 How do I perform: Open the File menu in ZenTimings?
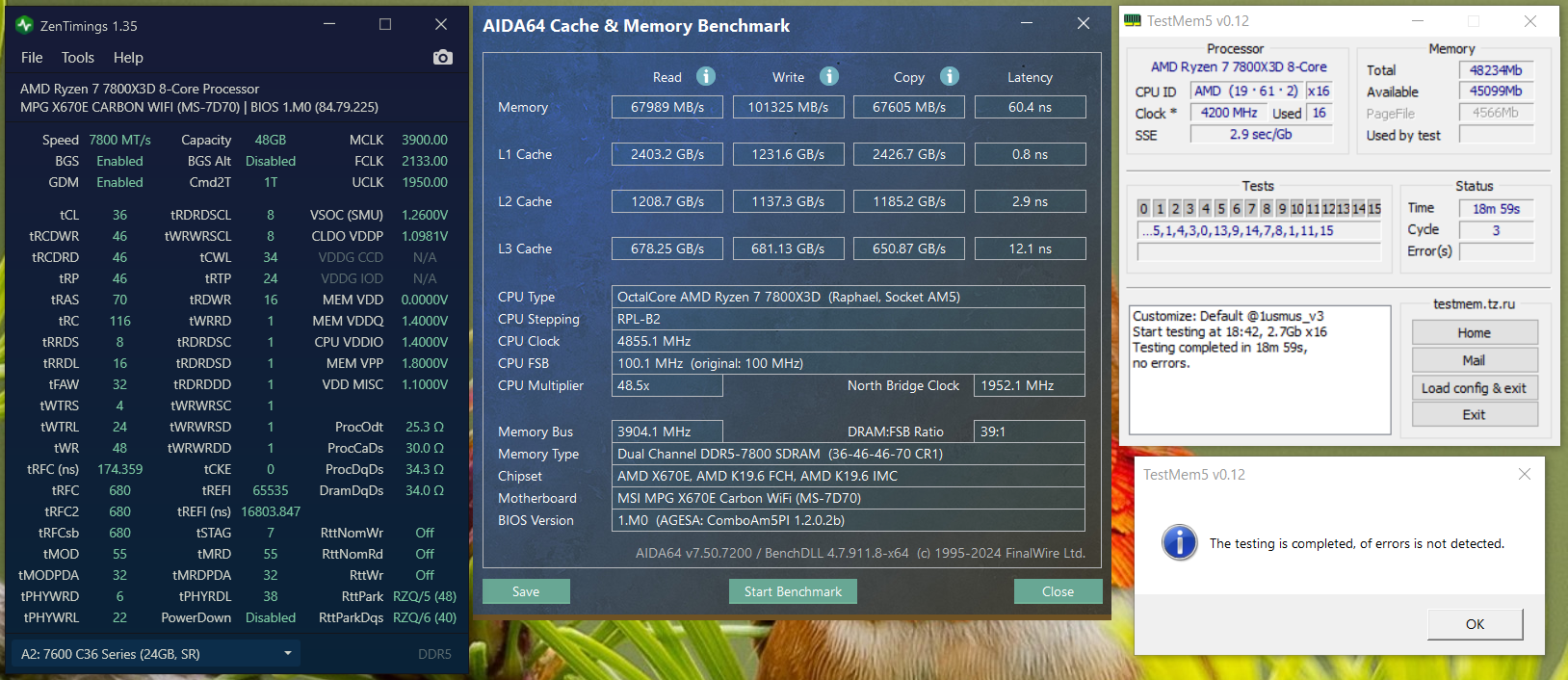click(32, 58)
